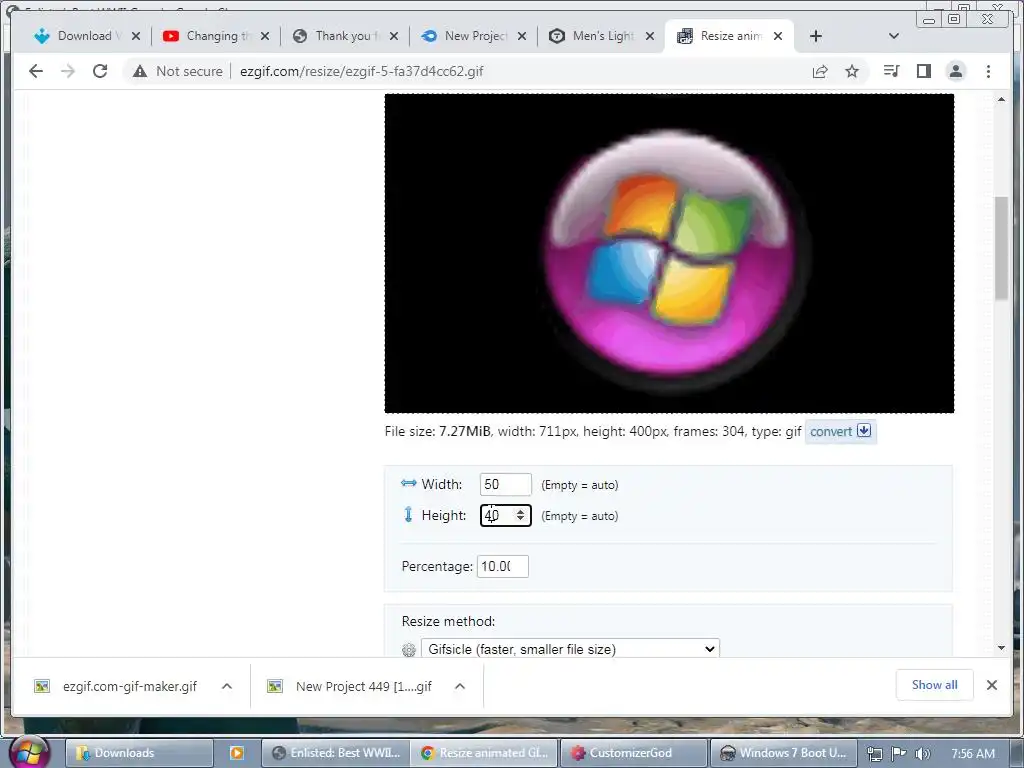Viewport: 1024px width, 768px height.
Task: Close the Changing YouTube tab
Action: pyautogui.click(x=264, y=36)
